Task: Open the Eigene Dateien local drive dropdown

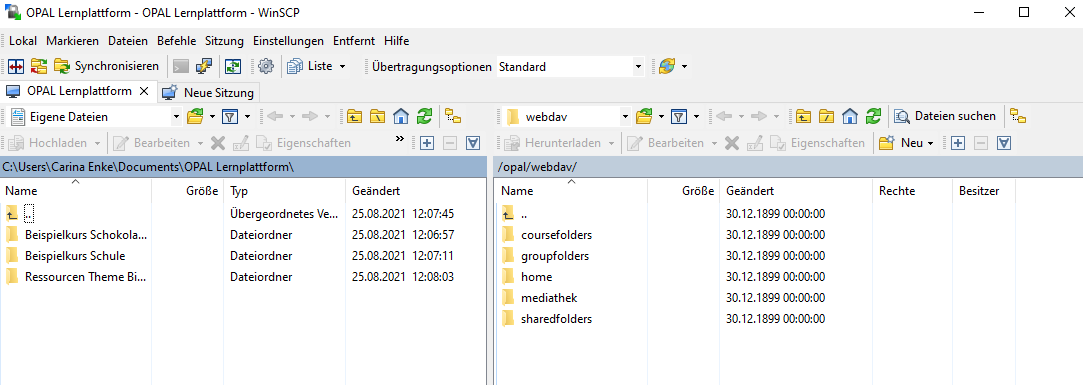Action: click(94, 117)
